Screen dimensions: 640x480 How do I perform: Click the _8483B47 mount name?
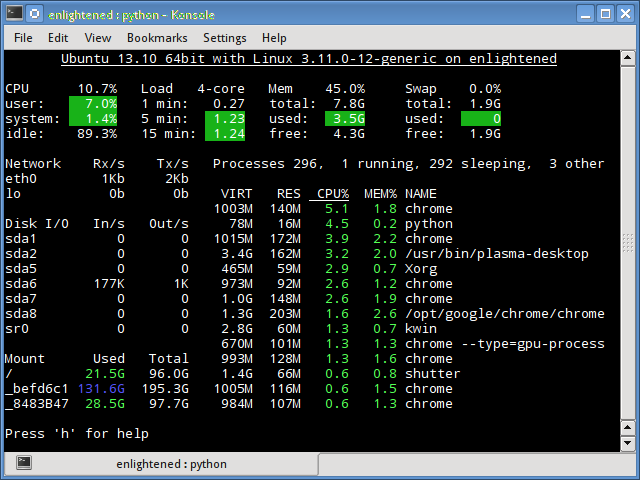pos(37,404)
